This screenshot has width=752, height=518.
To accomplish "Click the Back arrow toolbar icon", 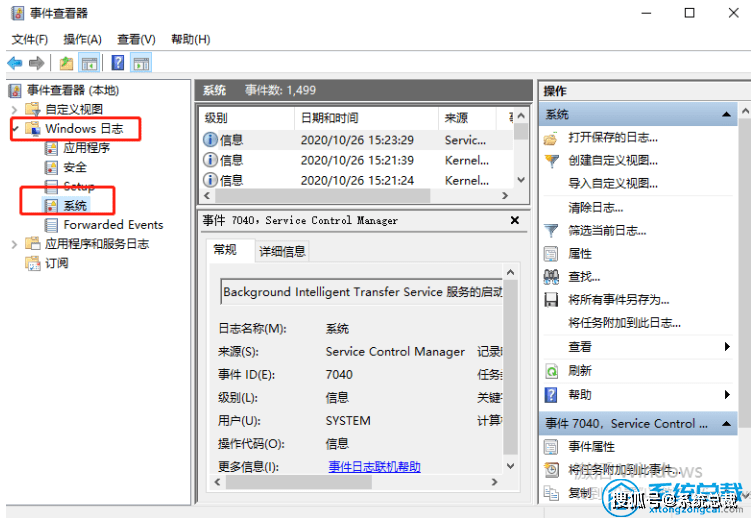I will (15, 63).
